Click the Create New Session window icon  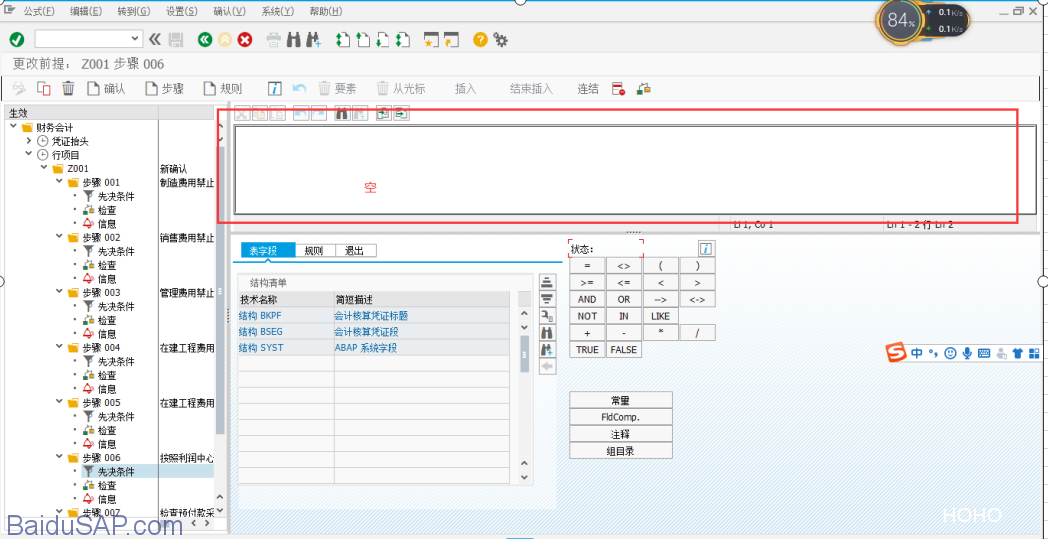tap(432, 40)
